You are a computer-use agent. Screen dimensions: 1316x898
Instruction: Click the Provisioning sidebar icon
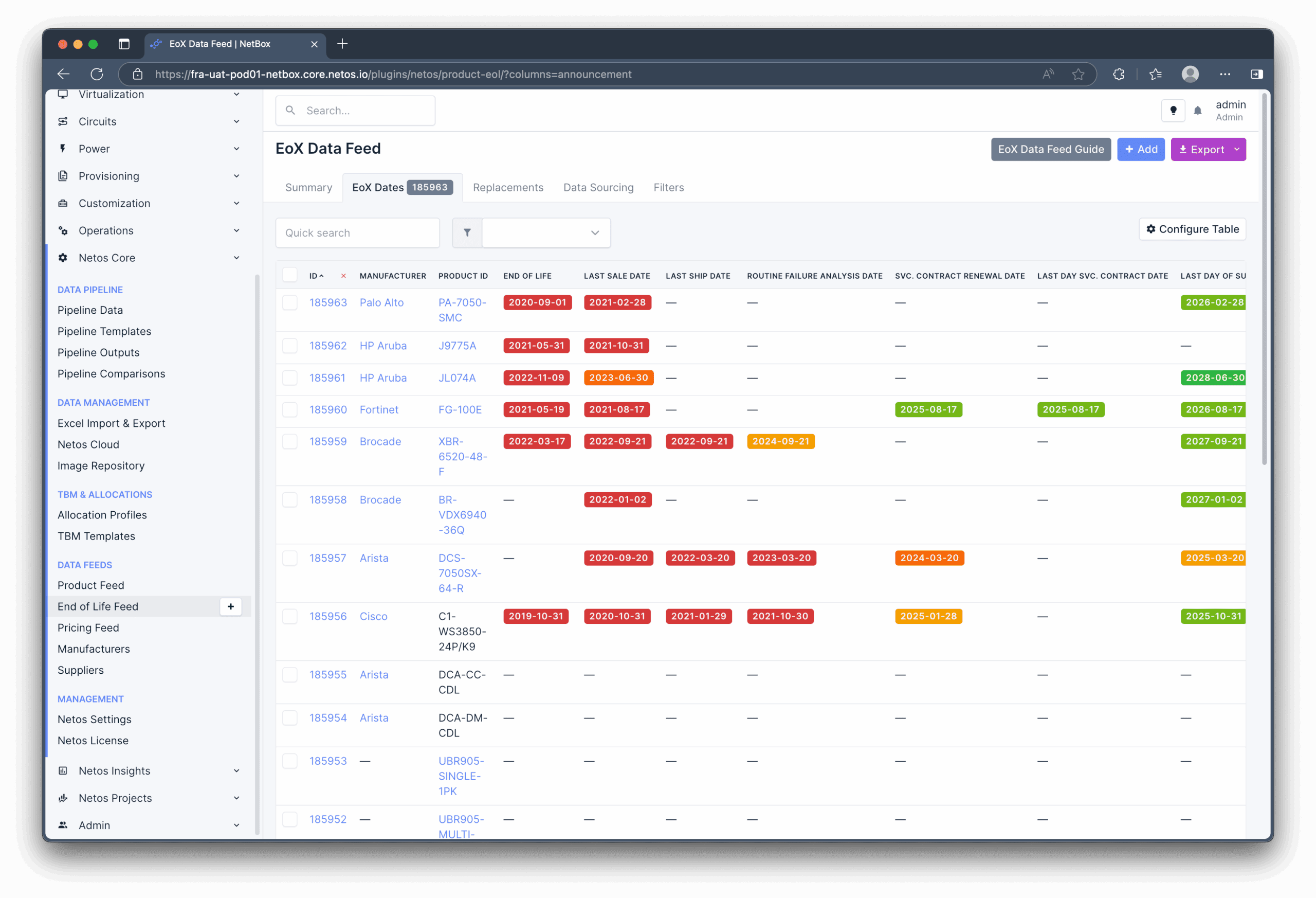point(63,175)
